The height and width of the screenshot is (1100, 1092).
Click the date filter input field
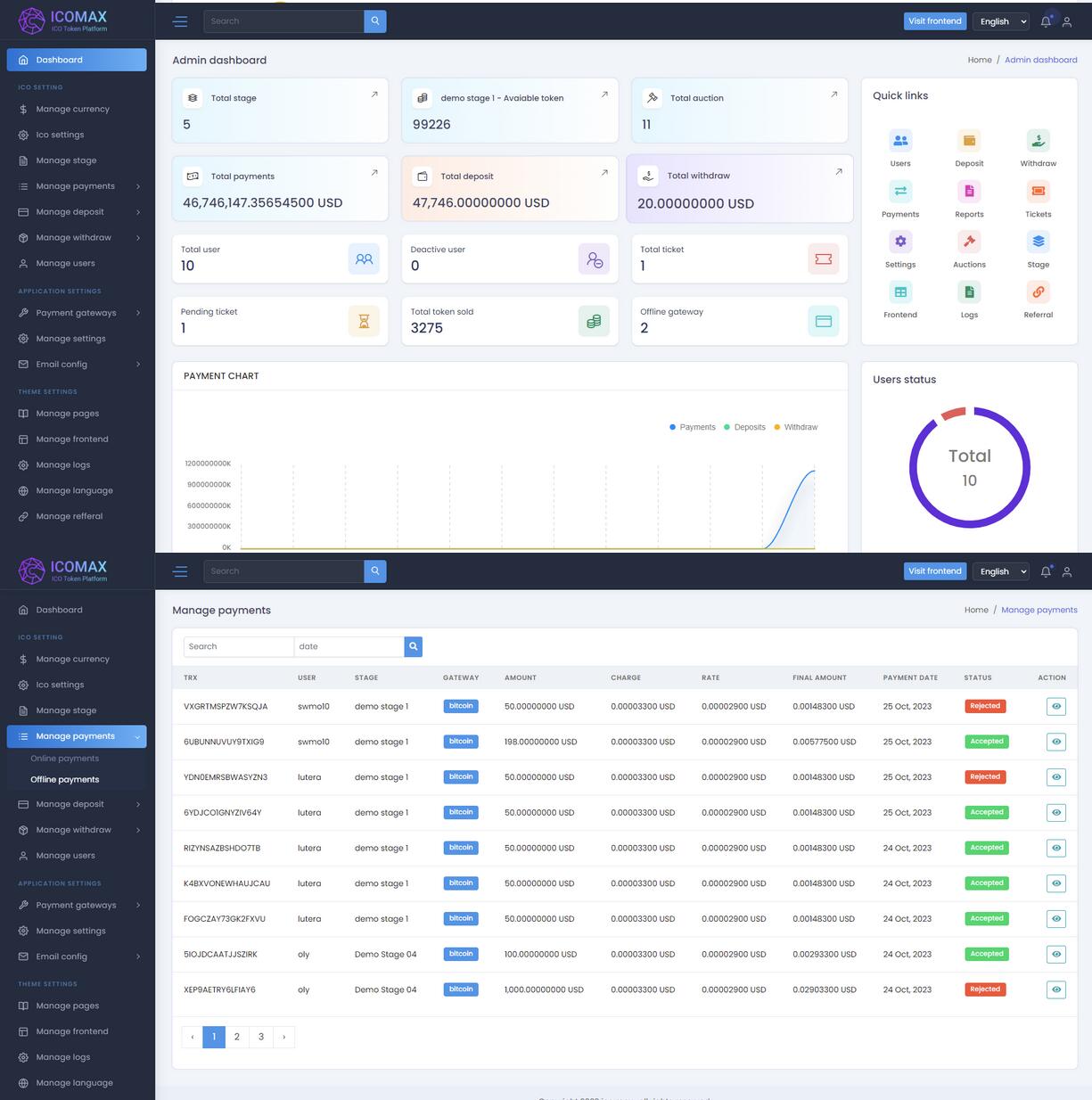tap(349, 647)
